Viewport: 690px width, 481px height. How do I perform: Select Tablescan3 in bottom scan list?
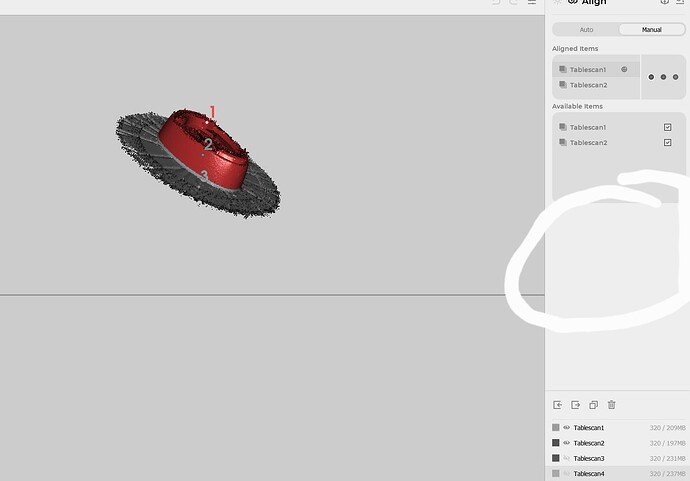tap(589, 458)
